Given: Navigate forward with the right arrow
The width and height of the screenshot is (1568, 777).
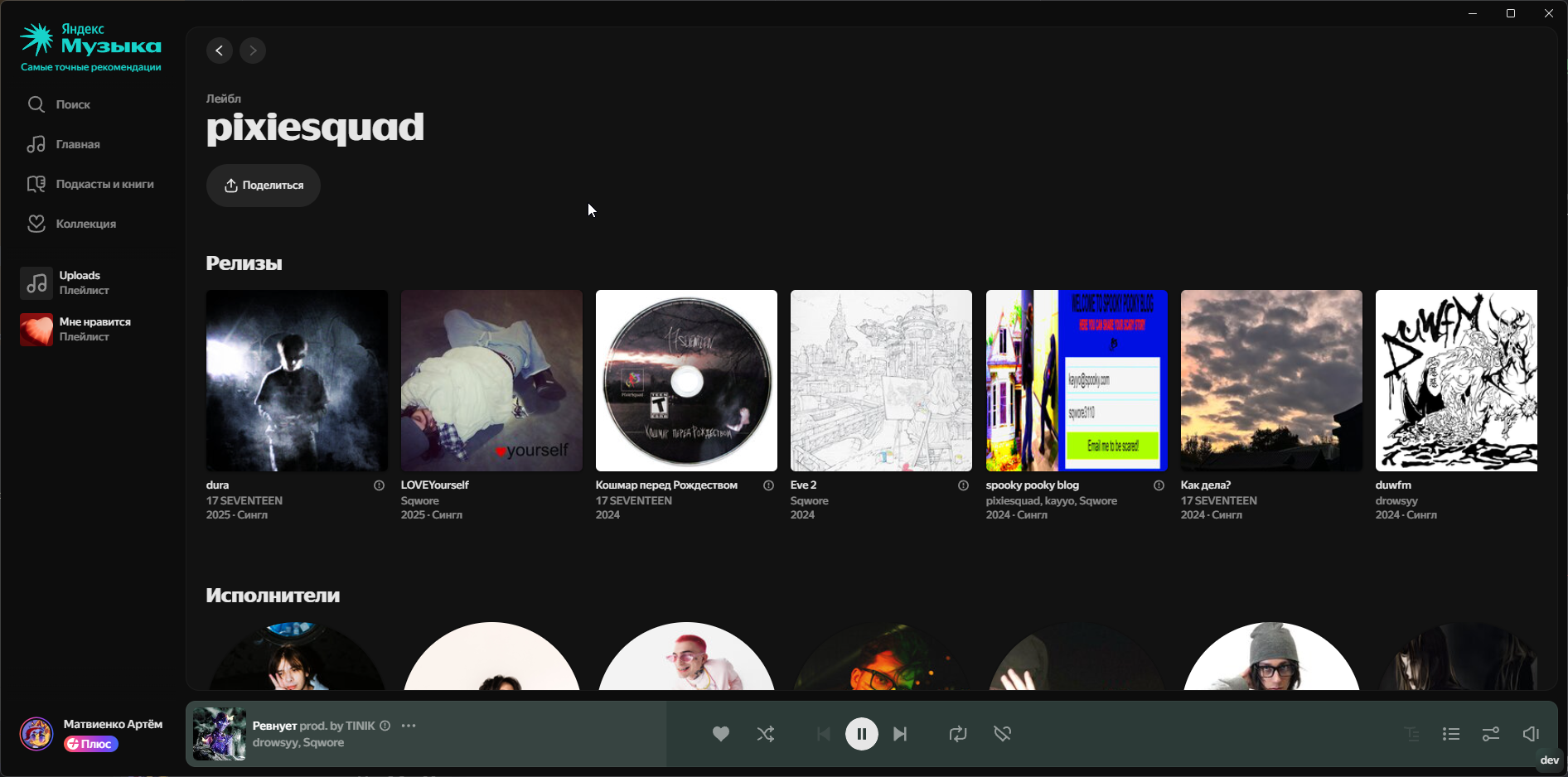Looking at the screenshot, I should point(253,51).
